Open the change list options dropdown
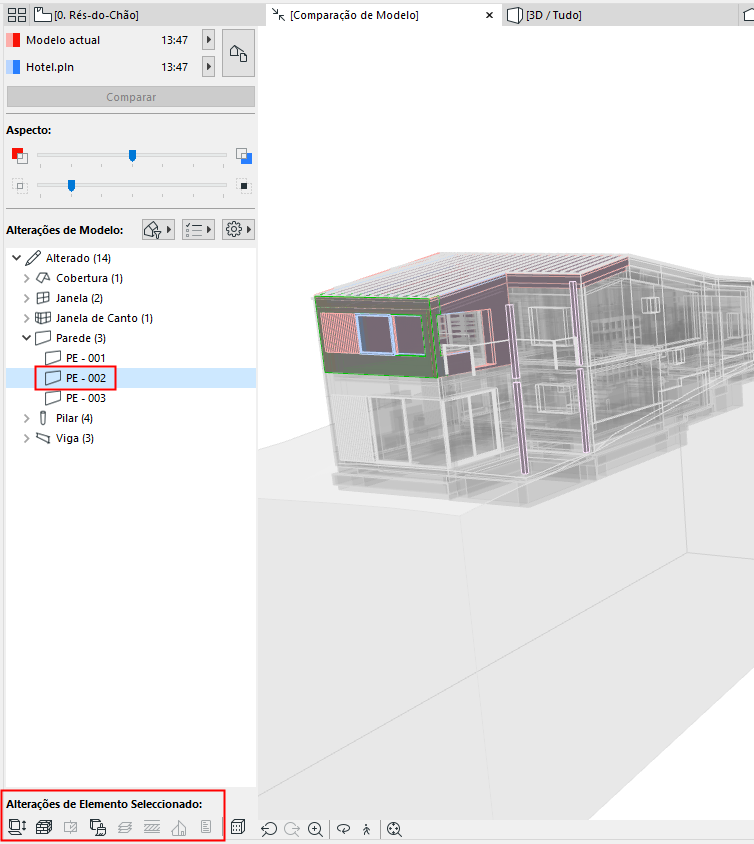The height and width of the screenshot is (844, 754). pos(198,230)
